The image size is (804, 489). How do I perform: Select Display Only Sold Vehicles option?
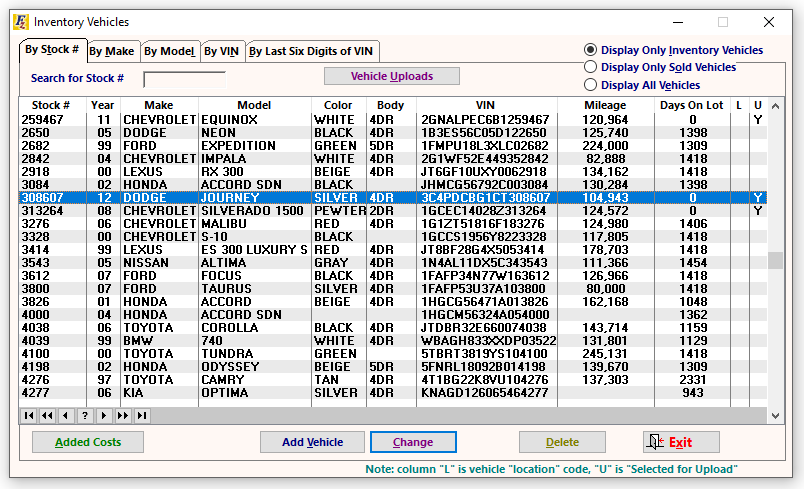(659, 67)
